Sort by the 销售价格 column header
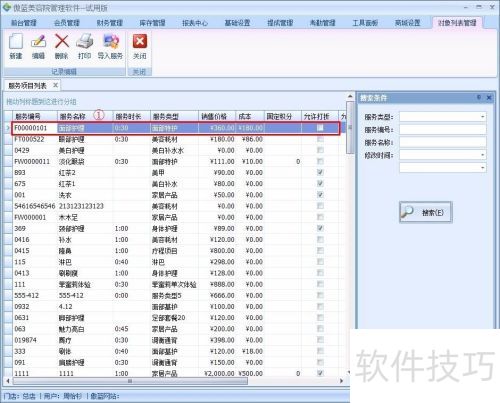Screen dimensions: 500x403 [x=217, y=116]
